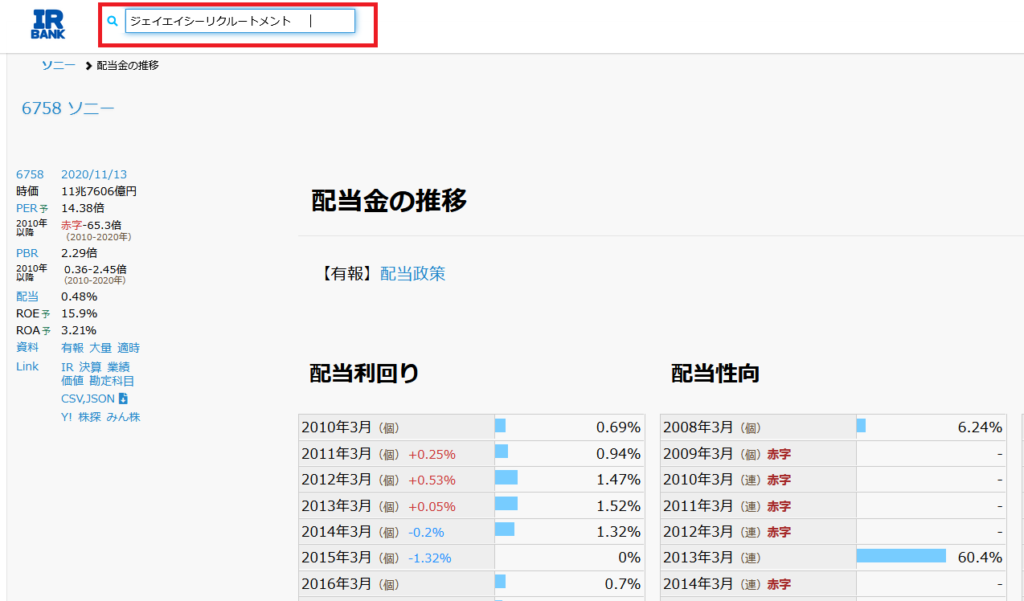1024x601 pixels.
Task: Open the 価値 link
Action: [x=72, y=381]
